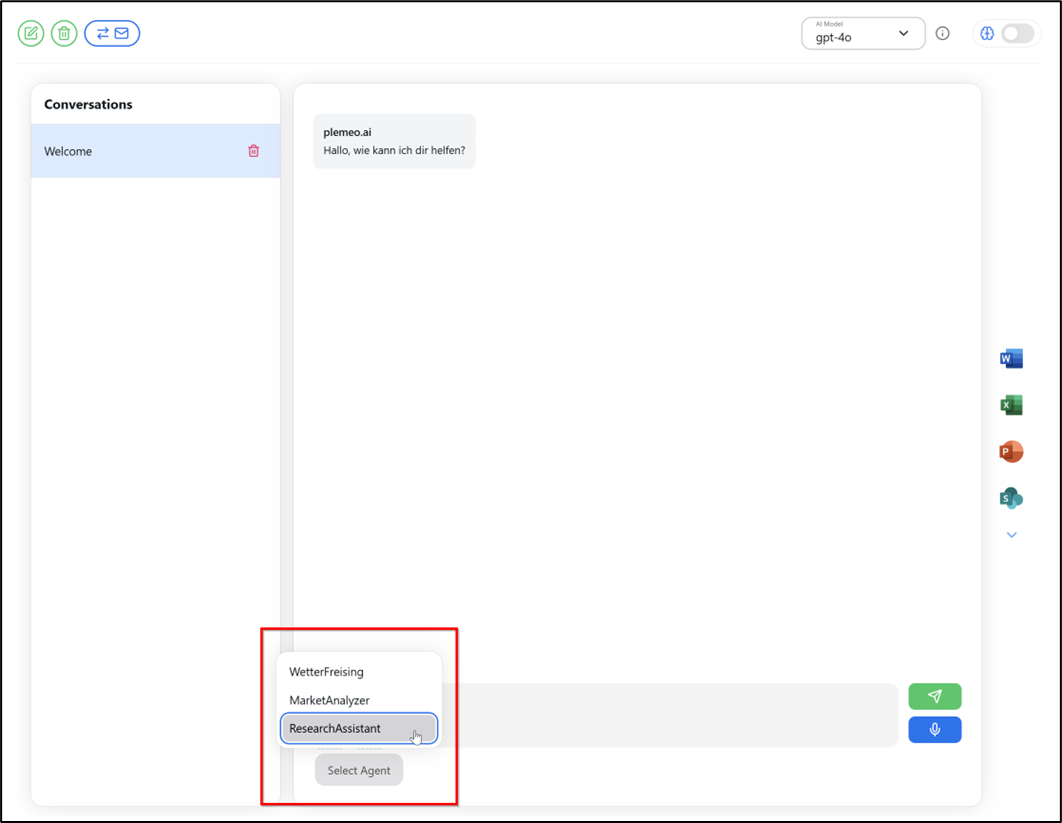Click the Select Agent button
Image resolution: width=1062 pixels, height=823 pixels.
359,770
